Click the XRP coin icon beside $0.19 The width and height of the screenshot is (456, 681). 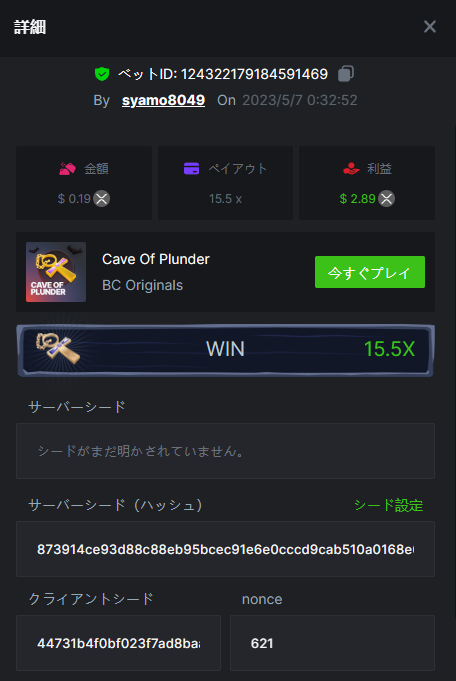(x=102, y=198)
